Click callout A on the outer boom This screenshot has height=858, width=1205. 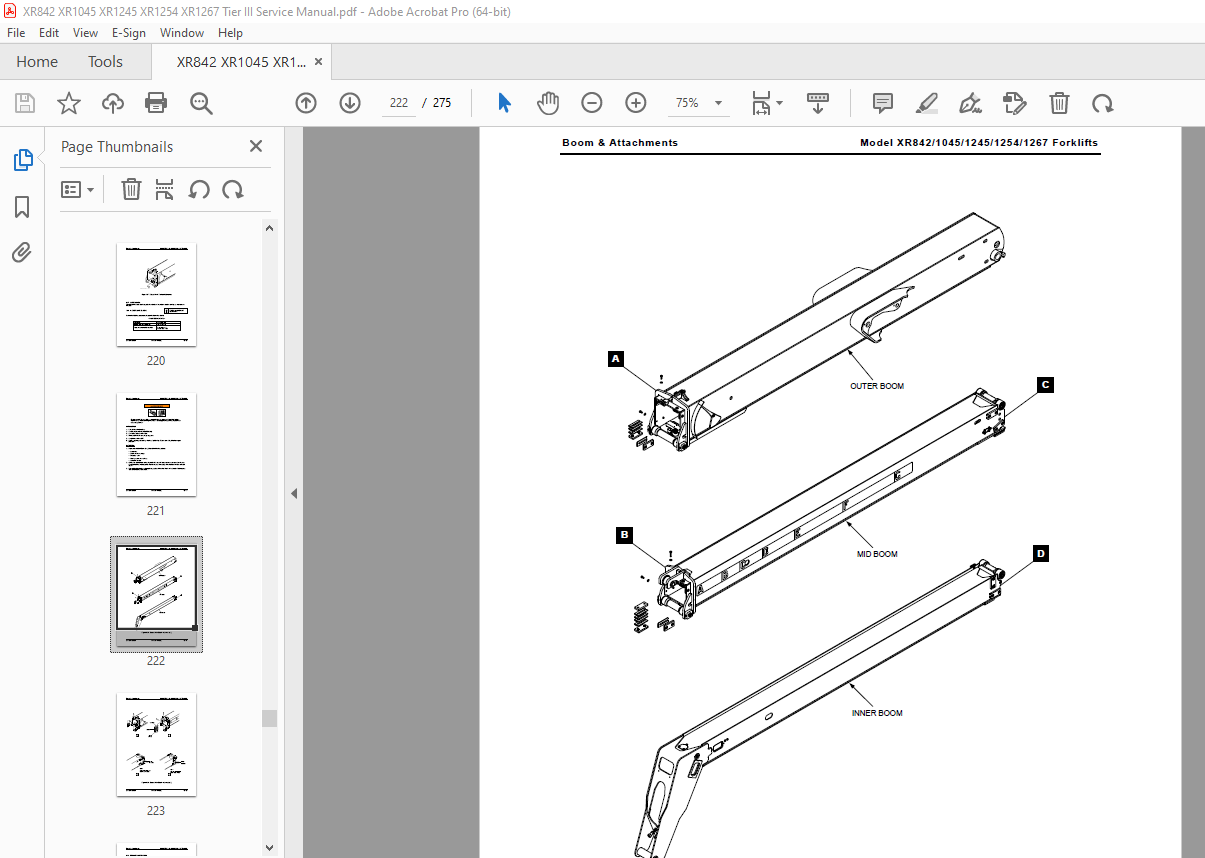pyautogui.click(x=616, y=358)
